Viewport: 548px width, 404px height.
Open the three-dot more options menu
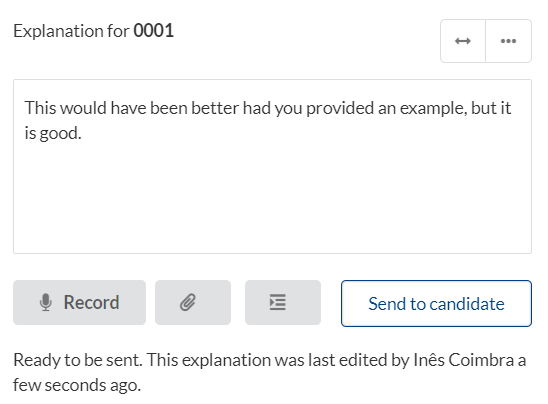coord(509,41)
